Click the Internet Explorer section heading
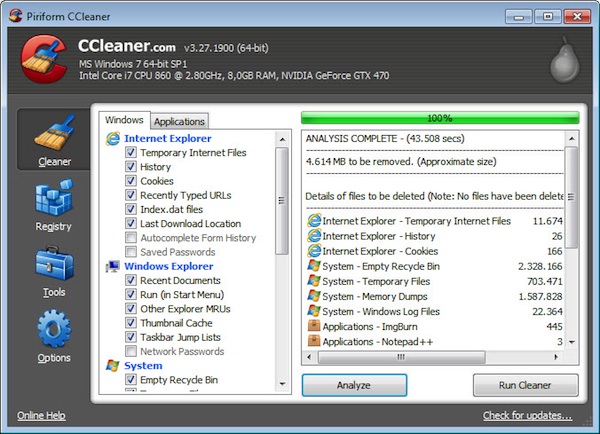The height and width of the screenshot is (434, 600). coord(168,139)
